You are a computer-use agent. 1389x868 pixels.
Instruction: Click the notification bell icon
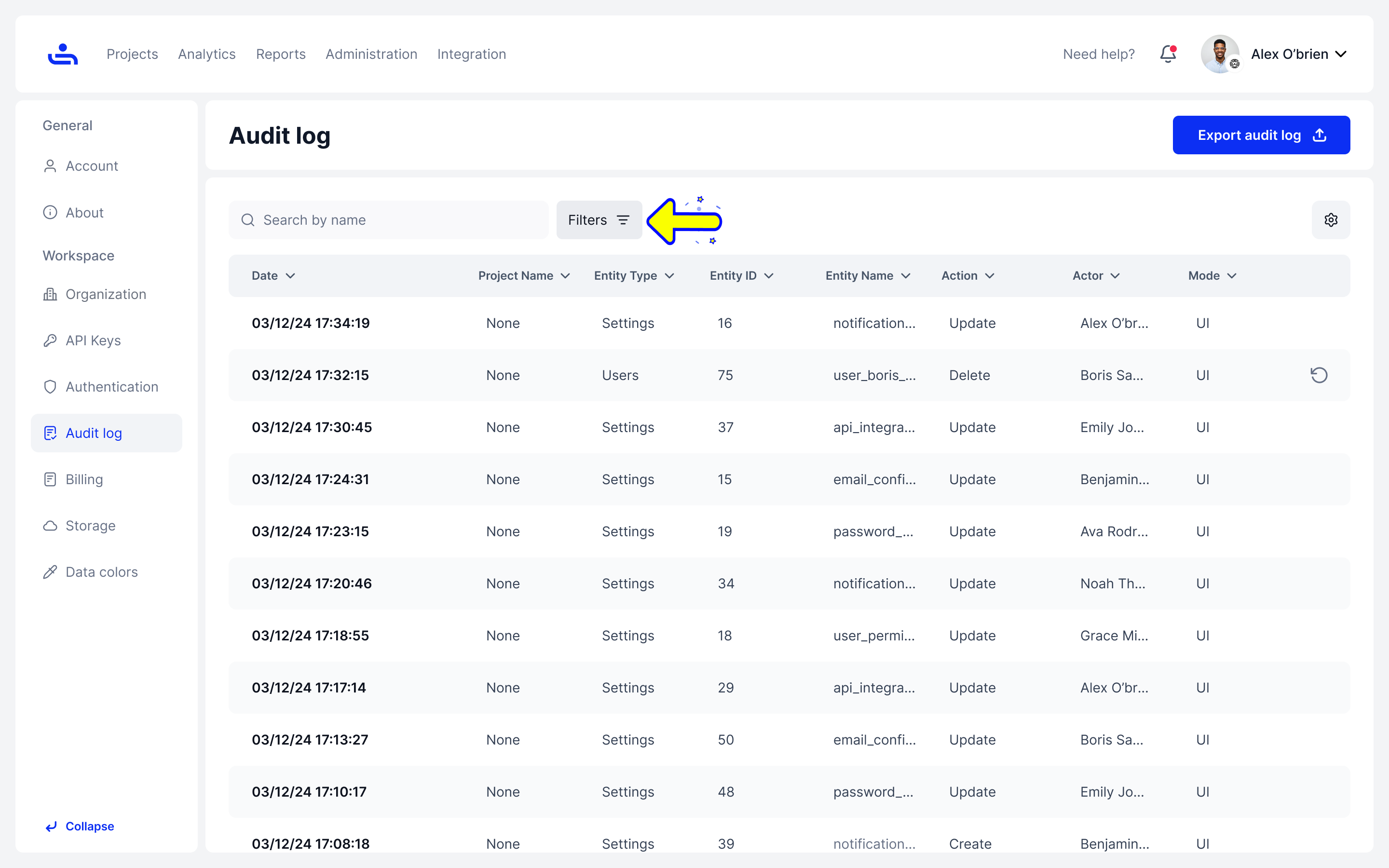click(1168, 54)
